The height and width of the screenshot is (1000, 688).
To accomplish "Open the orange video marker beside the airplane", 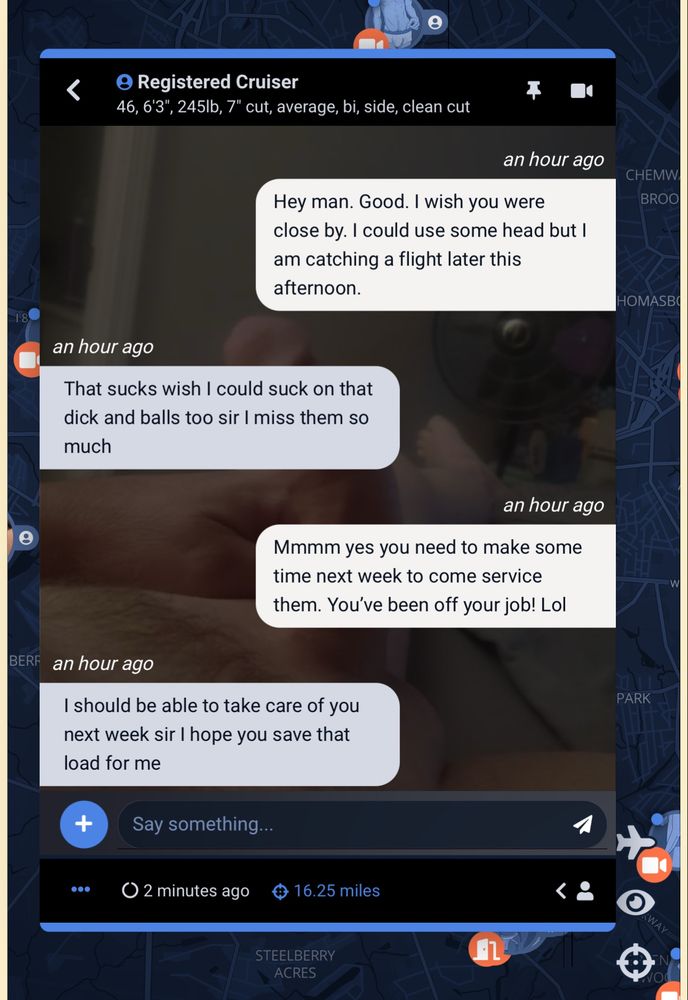I will pyautogui.click(x=654, y=865).
